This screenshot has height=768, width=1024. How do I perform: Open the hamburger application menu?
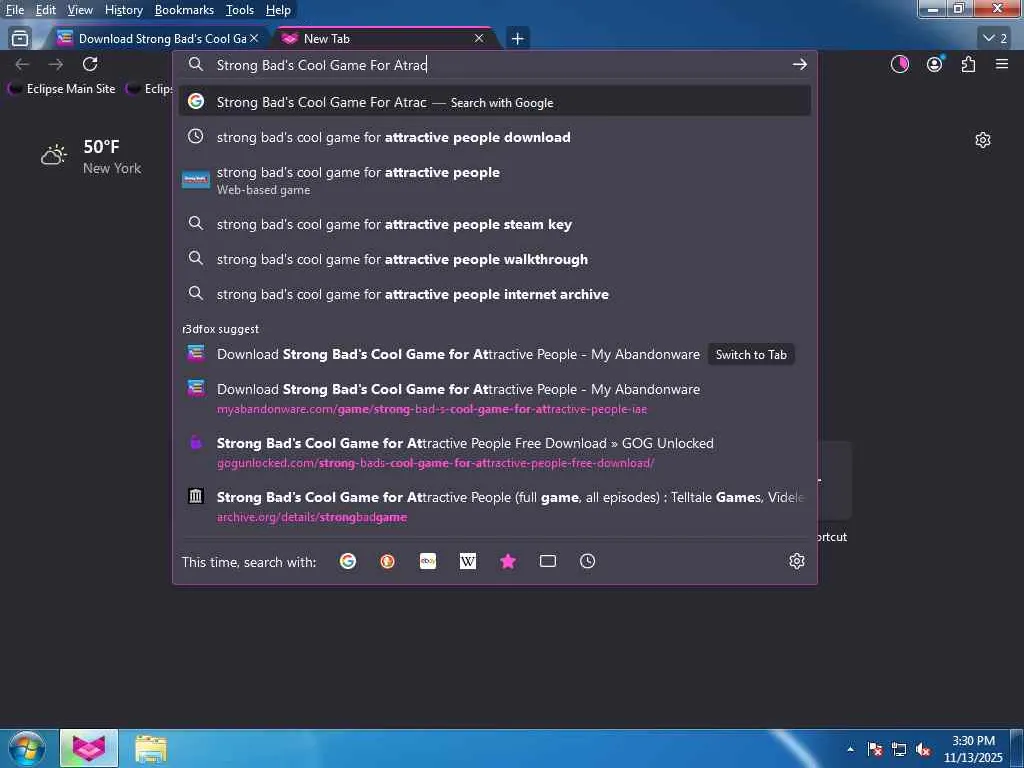click(1002, 64)
